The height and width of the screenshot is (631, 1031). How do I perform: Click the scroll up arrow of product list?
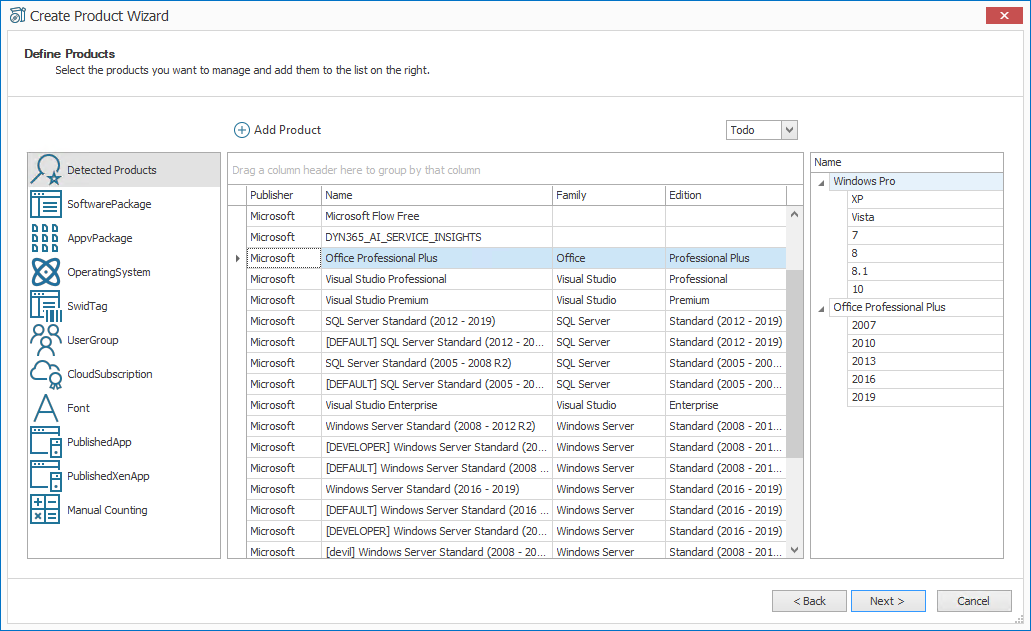pos(794,214)
